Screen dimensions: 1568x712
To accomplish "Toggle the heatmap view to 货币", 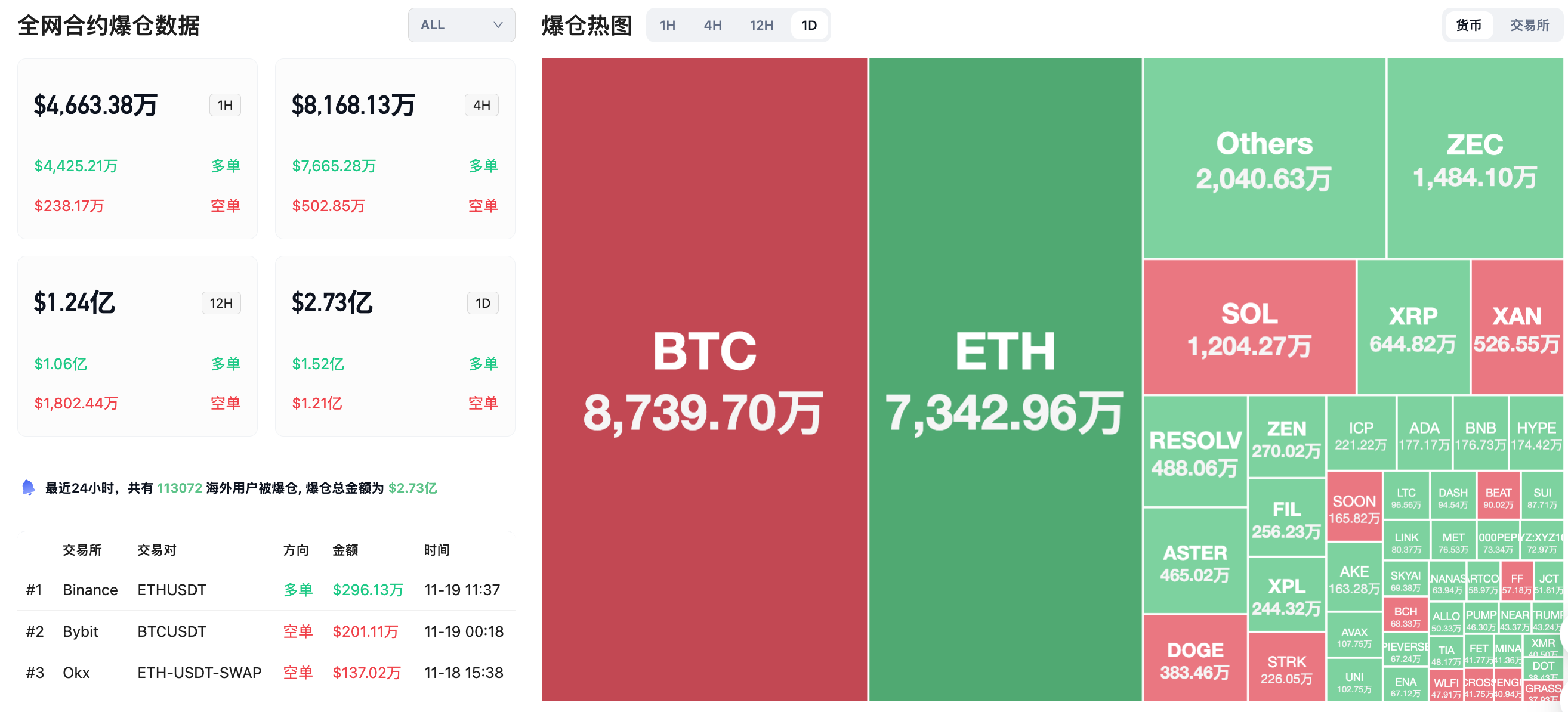I will tap(1468, 25).
